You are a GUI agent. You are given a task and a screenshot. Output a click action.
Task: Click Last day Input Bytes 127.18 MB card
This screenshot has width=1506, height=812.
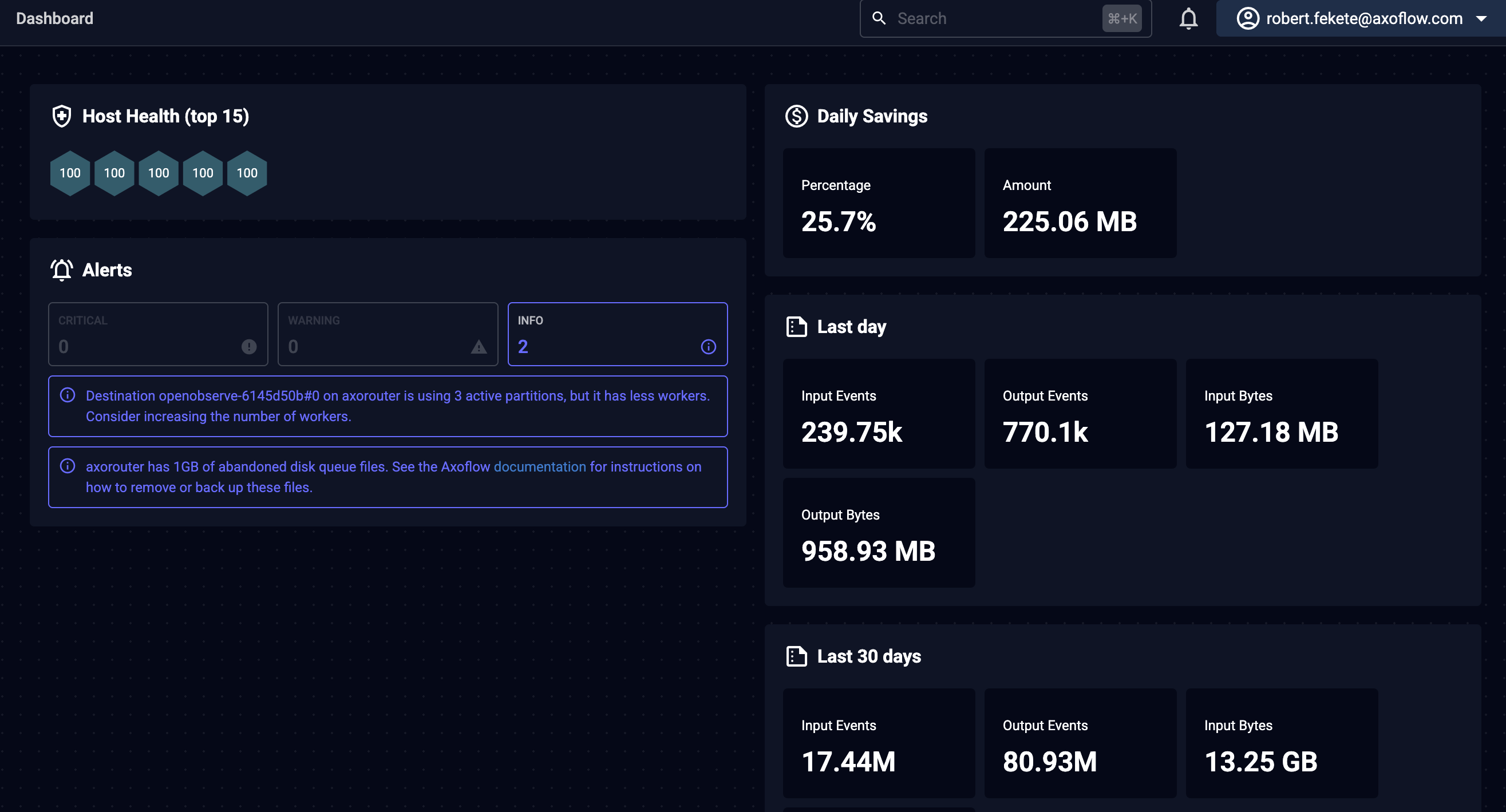point(1282,413)
